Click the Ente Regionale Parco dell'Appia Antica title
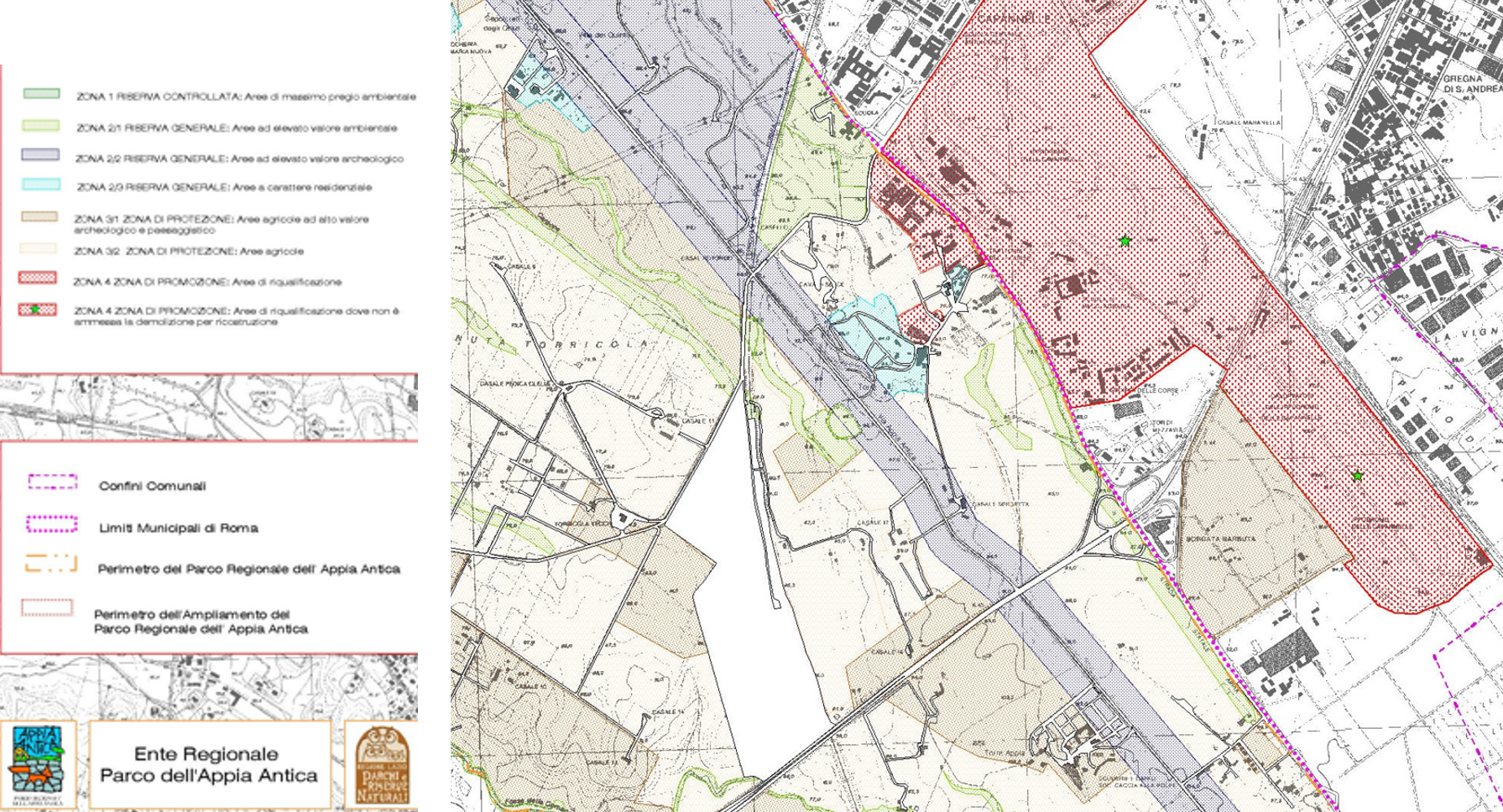Image resolution: width=1503 pixels, height=812 pixels. 209,764
